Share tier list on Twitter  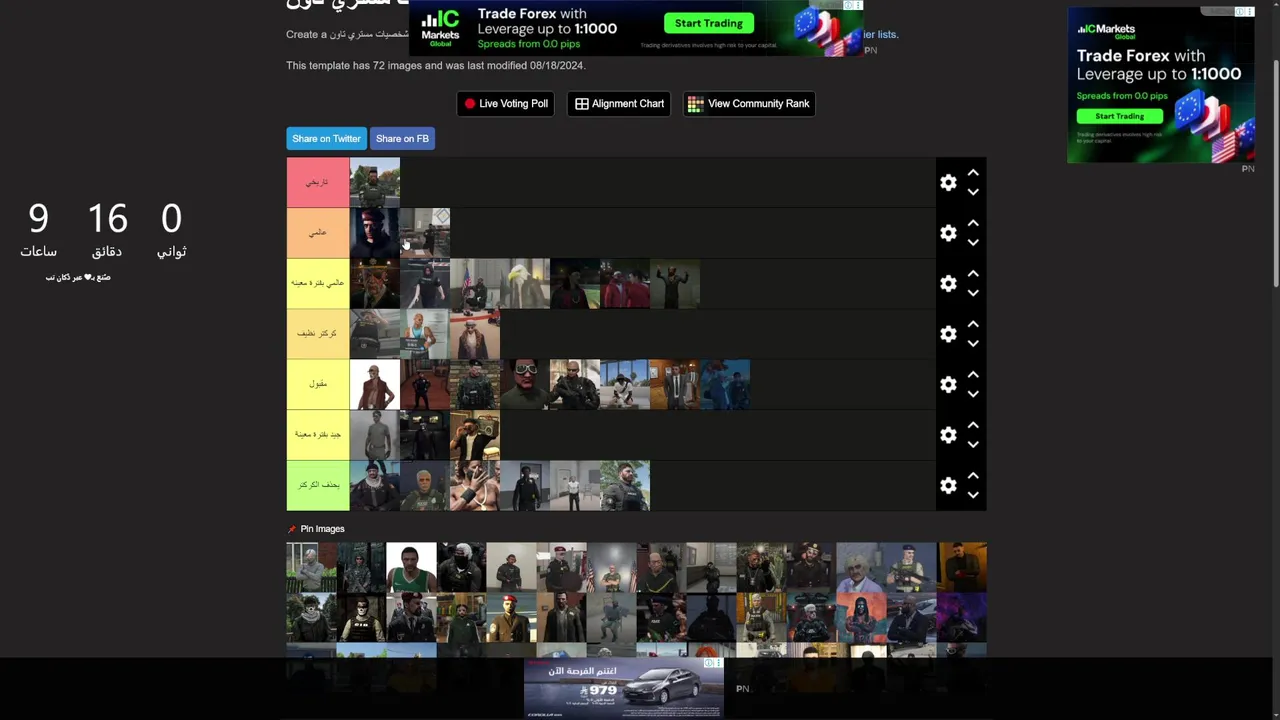coord(326,139)
